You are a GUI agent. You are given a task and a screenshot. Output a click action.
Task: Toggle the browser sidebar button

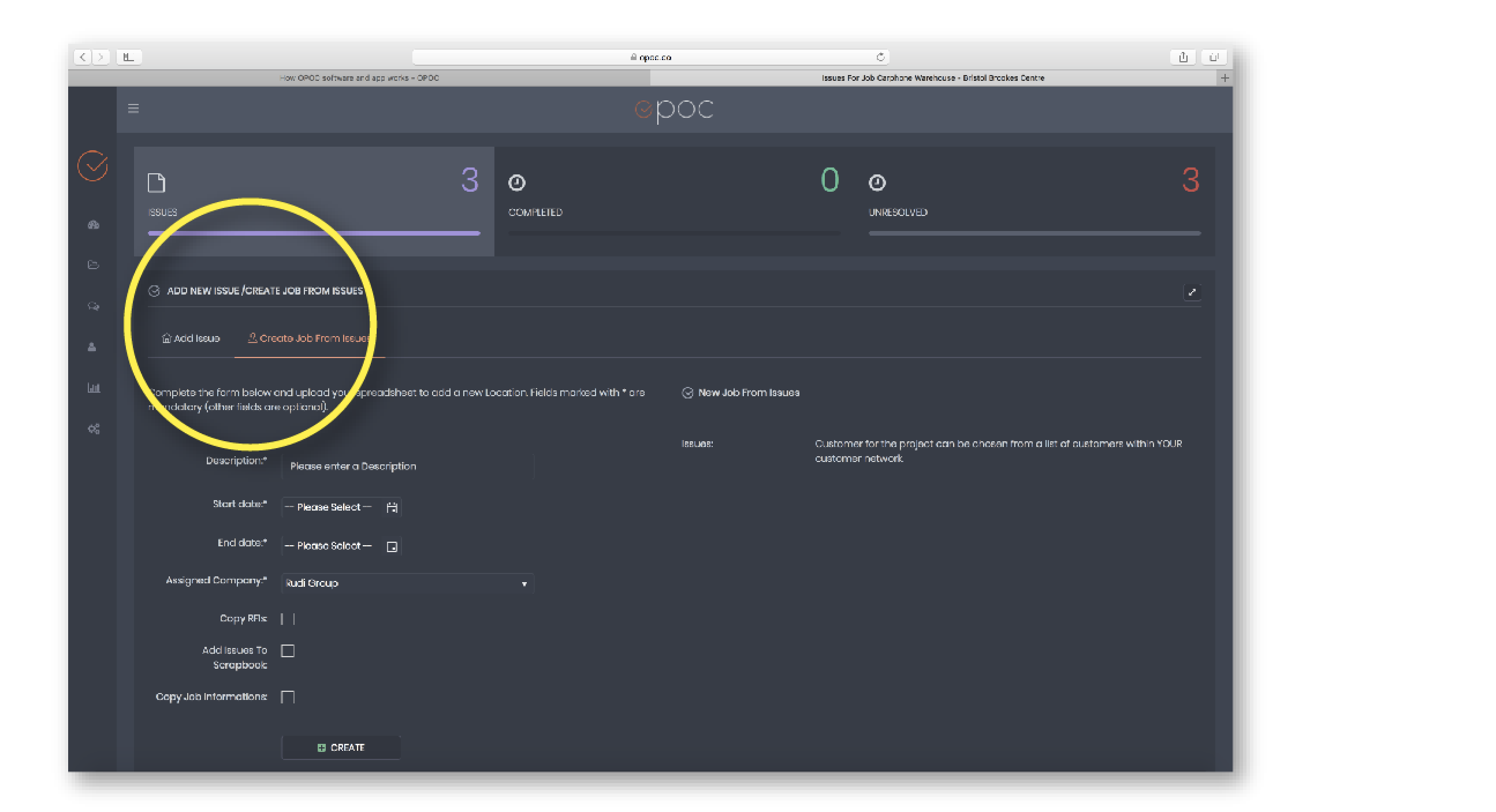pyautogui.click(x=129, y=57)
